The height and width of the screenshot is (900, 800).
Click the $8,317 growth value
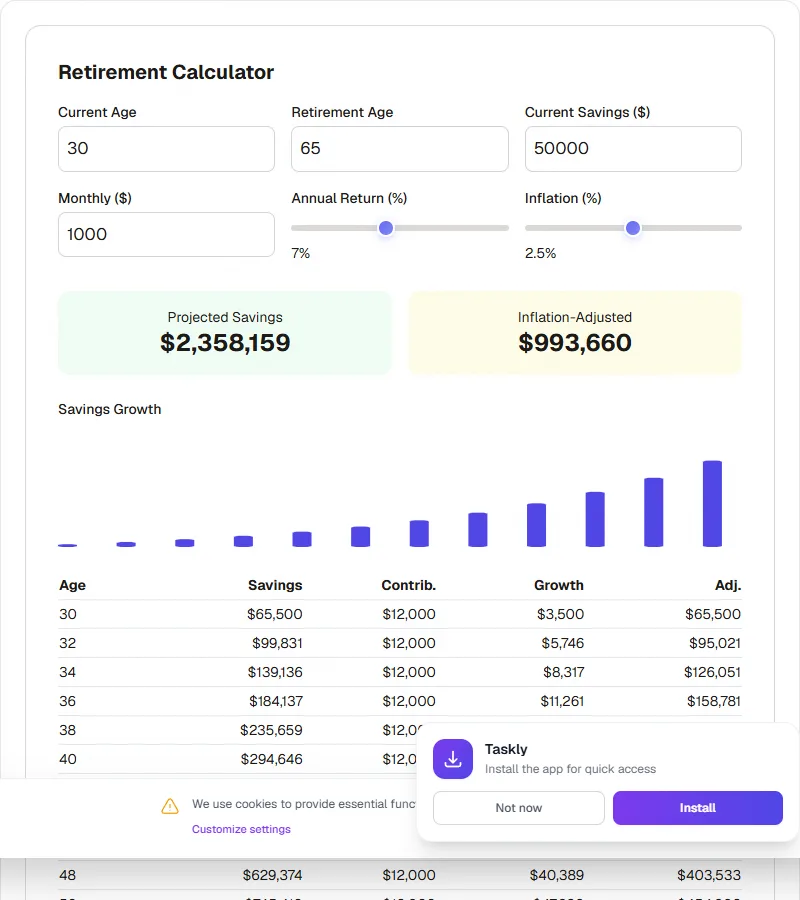click(x=564, y=672)
